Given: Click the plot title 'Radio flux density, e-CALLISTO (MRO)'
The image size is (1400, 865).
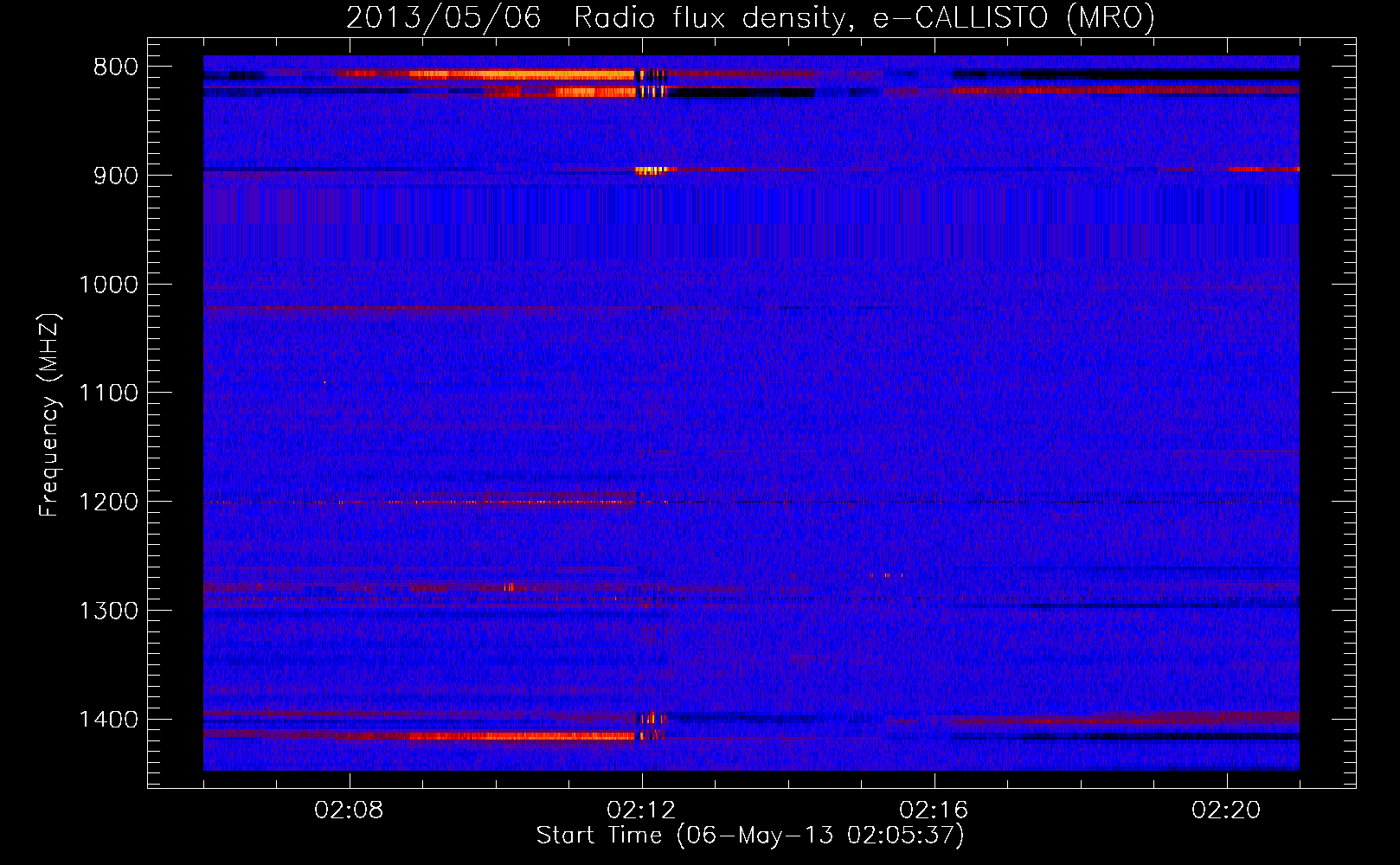Looking at the screenshot, I should tap(864, 17).
